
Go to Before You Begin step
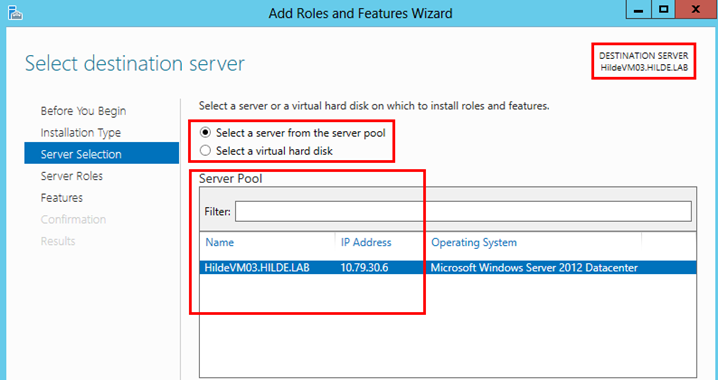(83, 111)
